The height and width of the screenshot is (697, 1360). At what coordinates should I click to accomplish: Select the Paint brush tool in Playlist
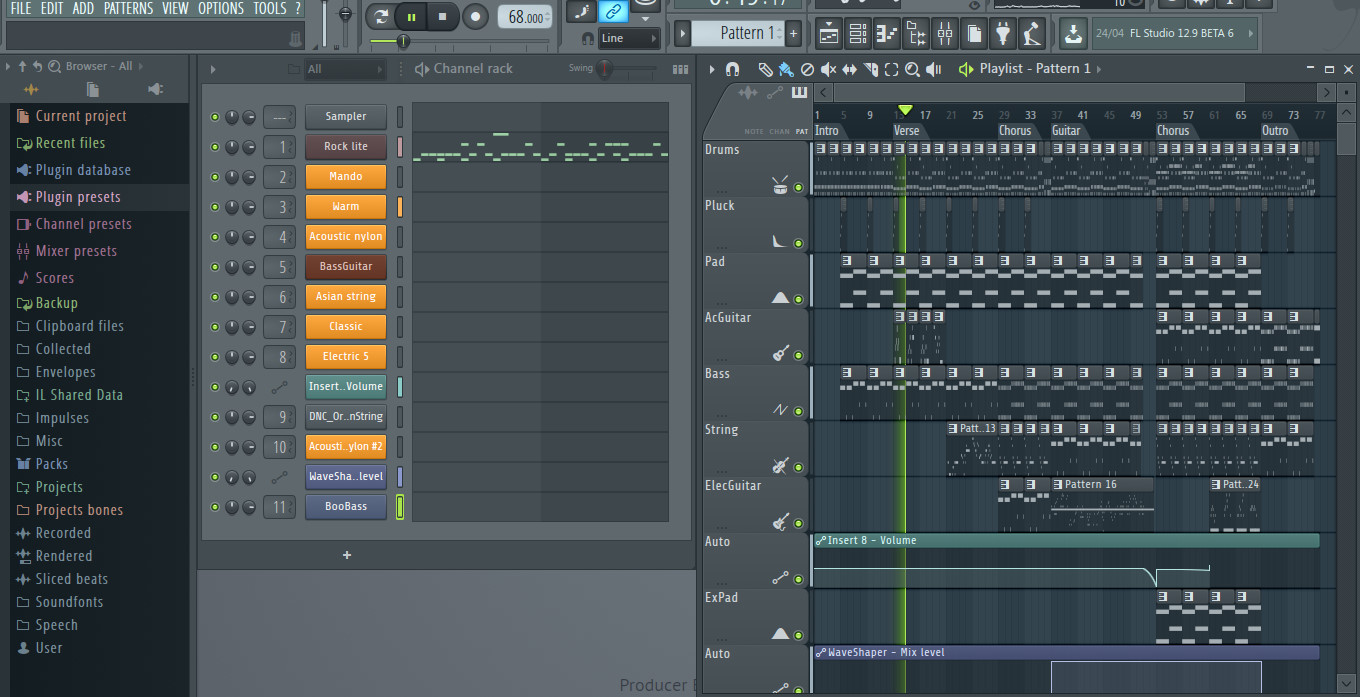click(x=786, y=69)
